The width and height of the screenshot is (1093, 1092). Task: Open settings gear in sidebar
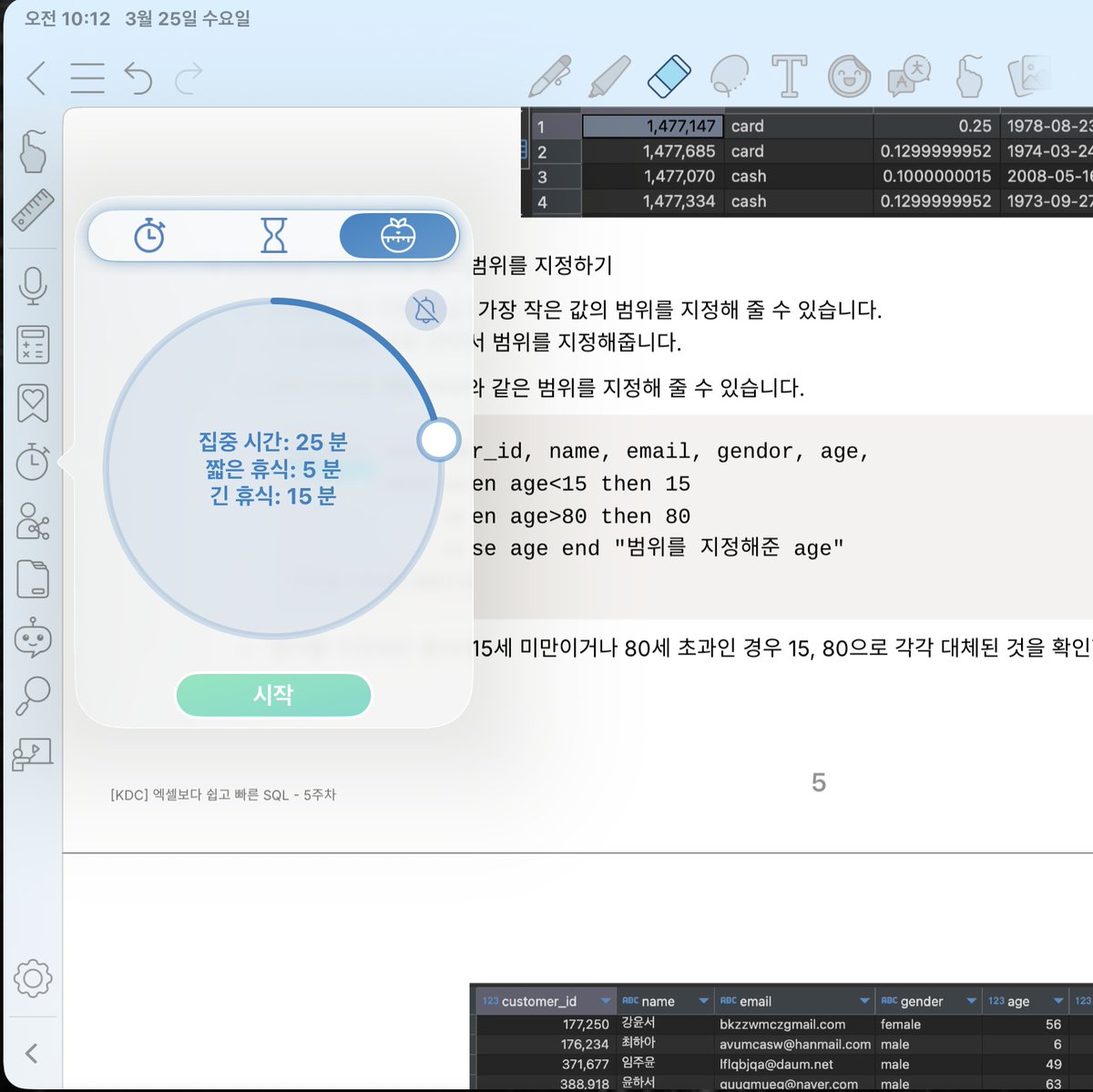click(33, 979)
